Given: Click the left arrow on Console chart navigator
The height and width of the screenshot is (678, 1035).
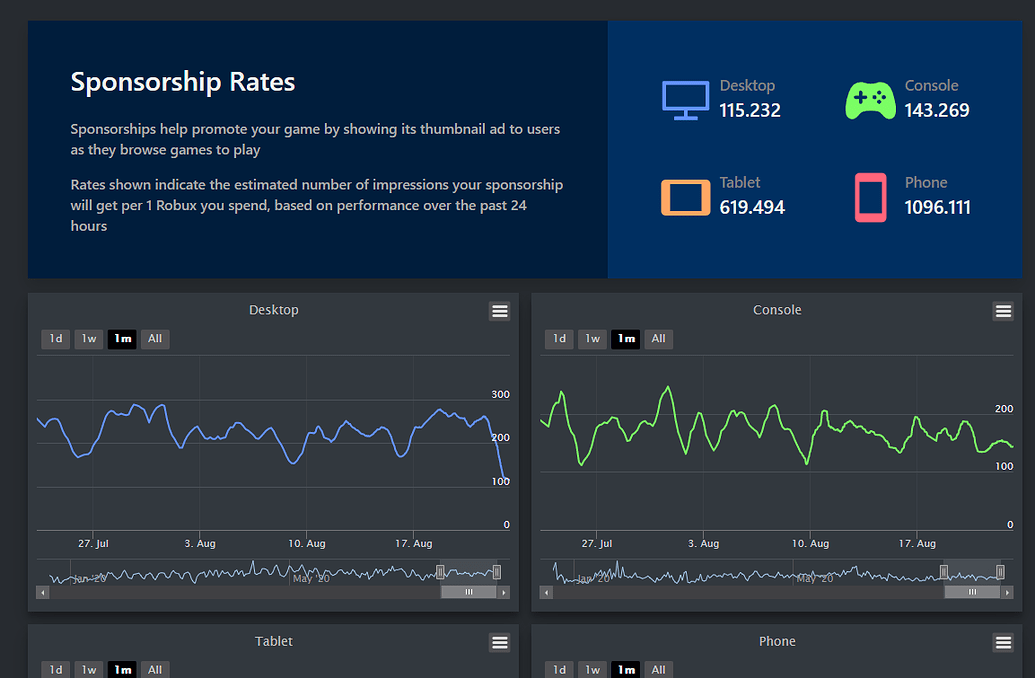Looking at the screenshot, I should [x=546, y=591].
